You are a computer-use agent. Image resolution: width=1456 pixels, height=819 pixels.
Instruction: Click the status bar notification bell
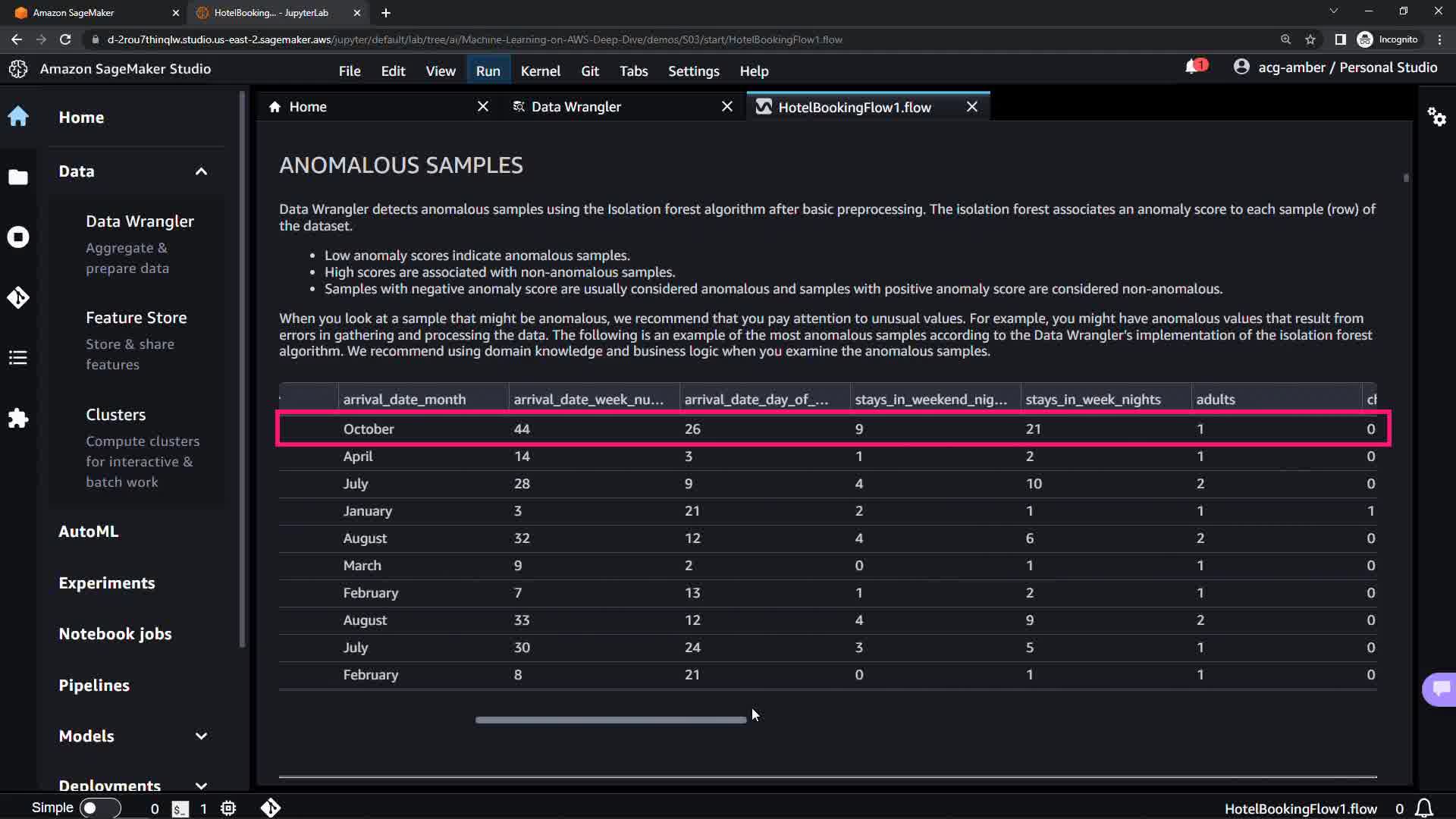point(1424,808)
